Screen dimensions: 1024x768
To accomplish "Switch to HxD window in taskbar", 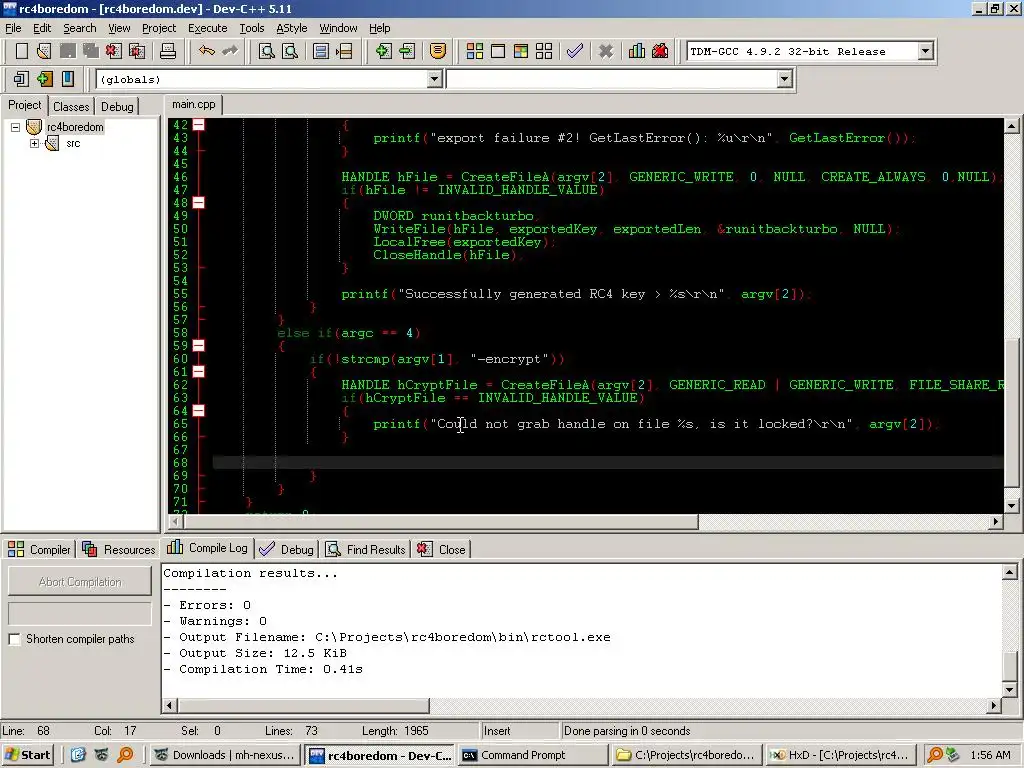I will point(840,755).
